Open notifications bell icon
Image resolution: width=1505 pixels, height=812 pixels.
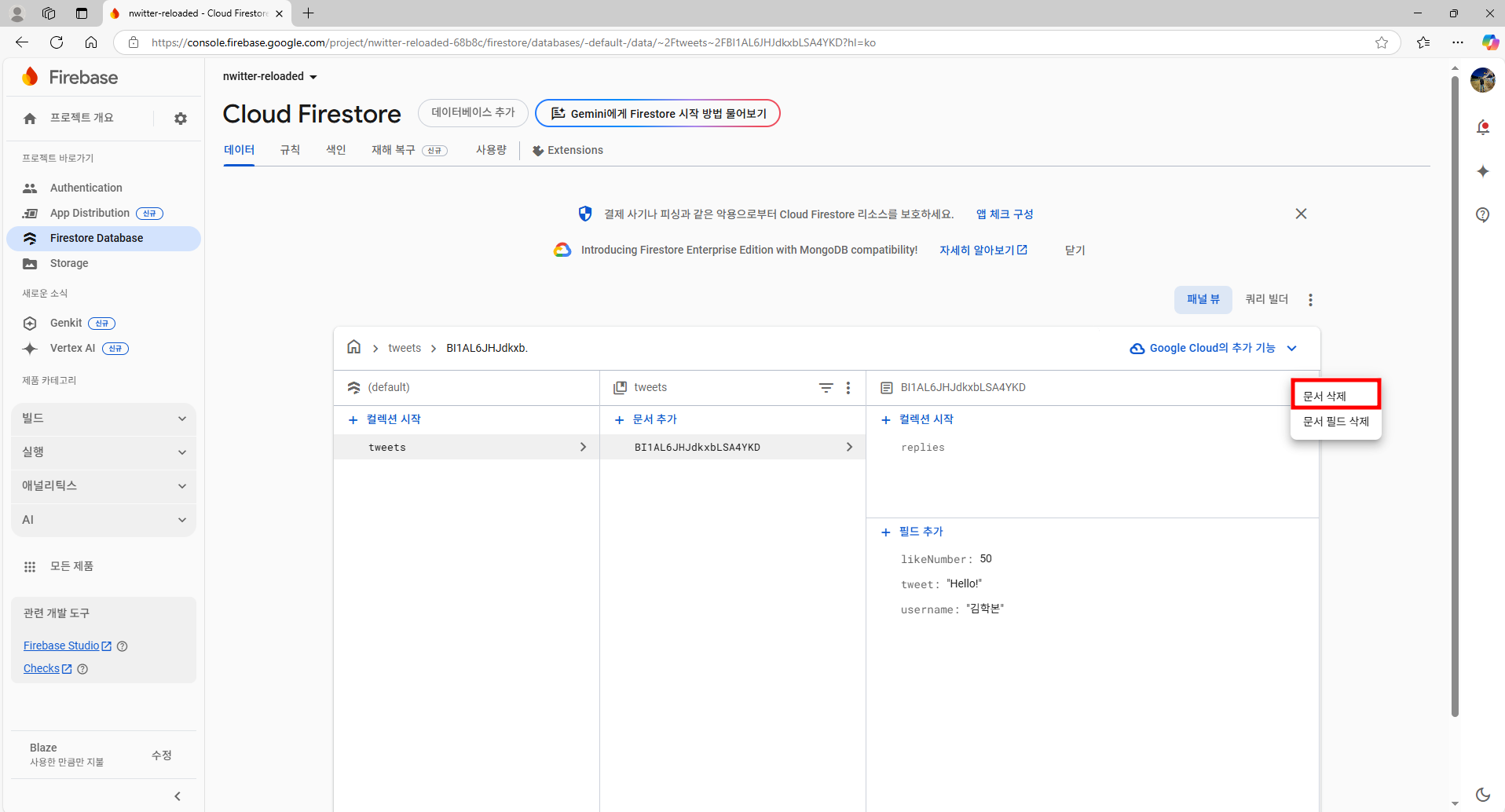coord(1483,127)
